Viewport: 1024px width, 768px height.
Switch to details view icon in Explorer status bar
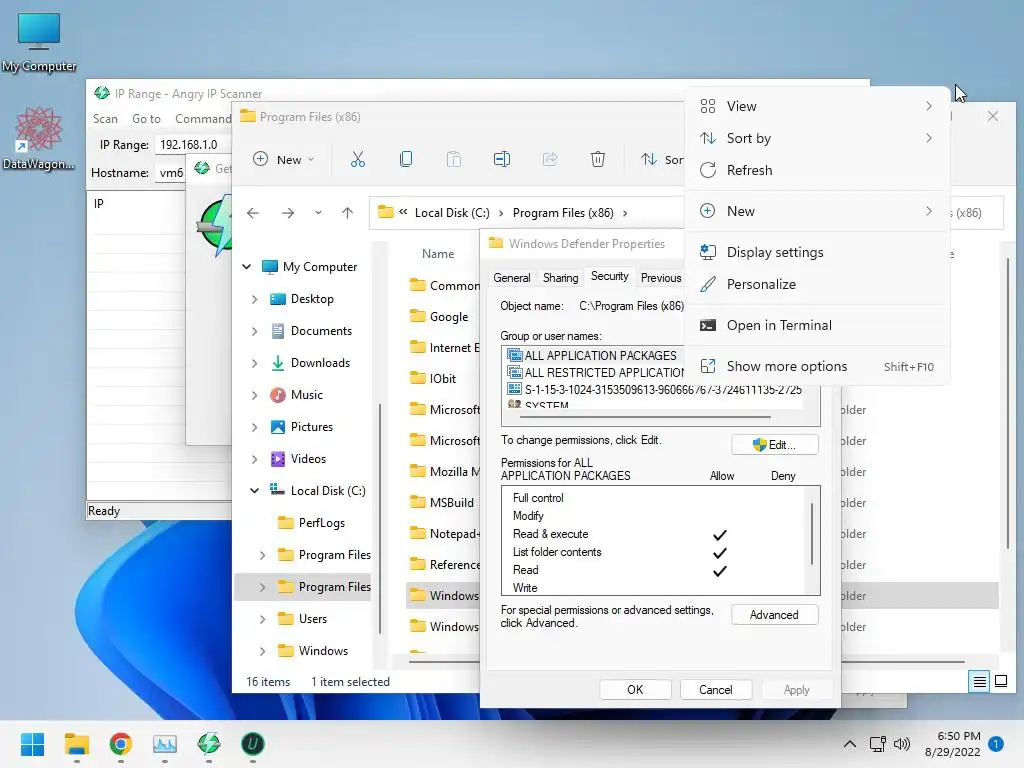pyautogui.click(x=980, y=682)
